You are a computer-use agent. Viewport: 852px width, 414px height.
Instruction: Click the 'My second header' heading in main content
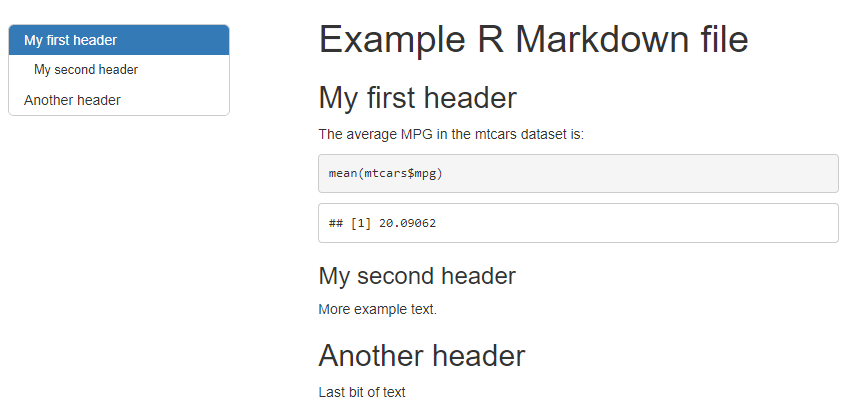(416, 275)
